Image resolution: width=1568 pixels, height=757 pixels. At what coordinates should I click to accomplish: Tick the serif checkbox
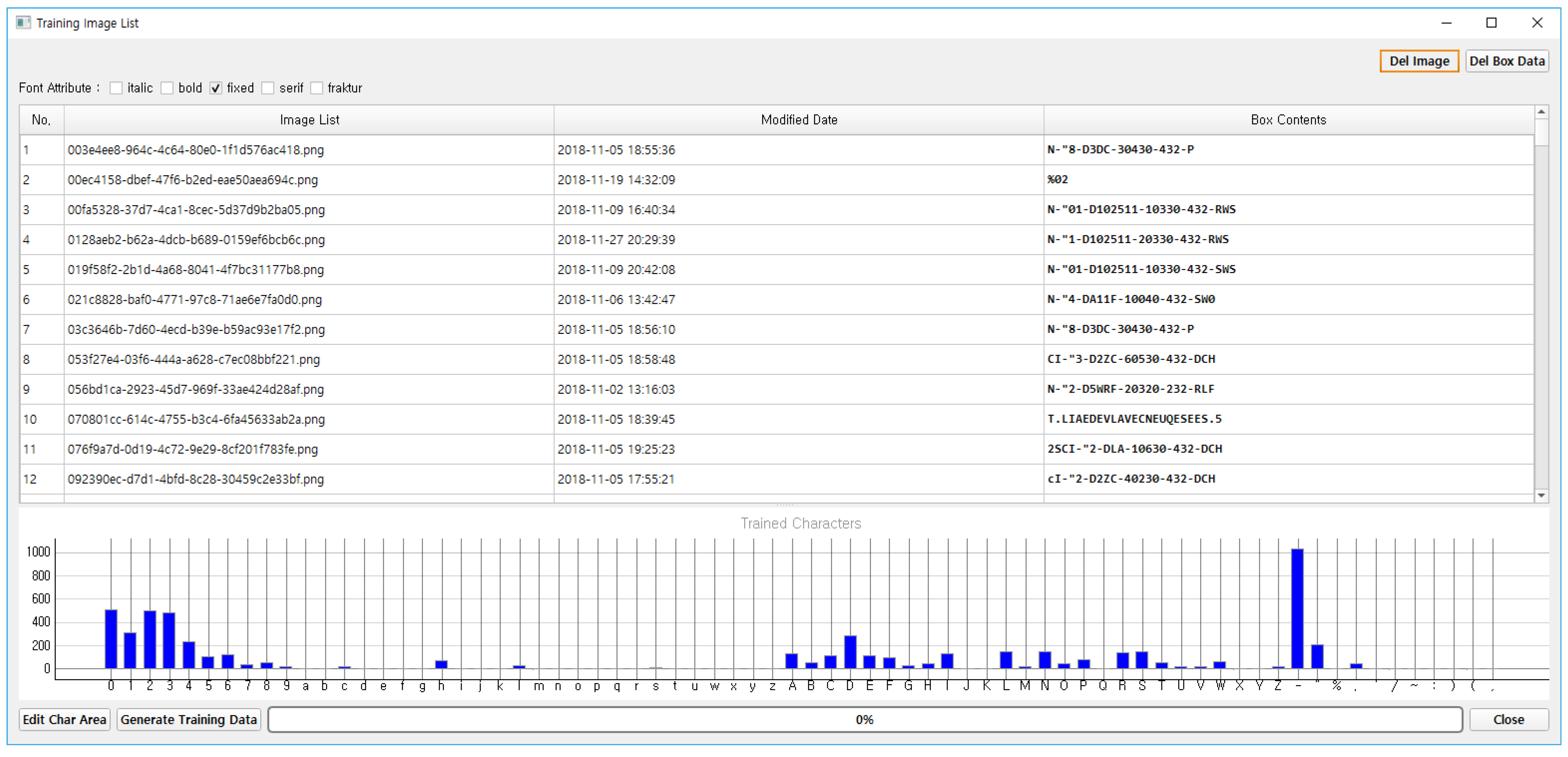coord(268,88)
